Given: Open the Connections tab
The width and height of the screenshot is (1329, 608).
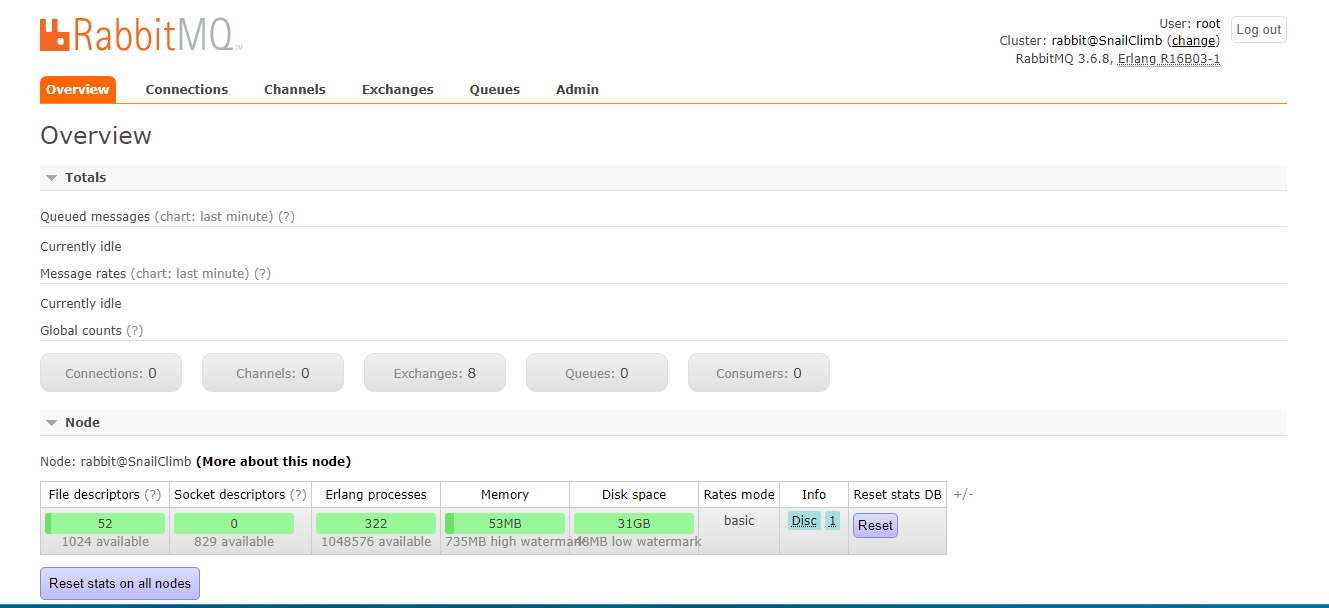Looking at the screenshot, I should click(x=187, y=89).
